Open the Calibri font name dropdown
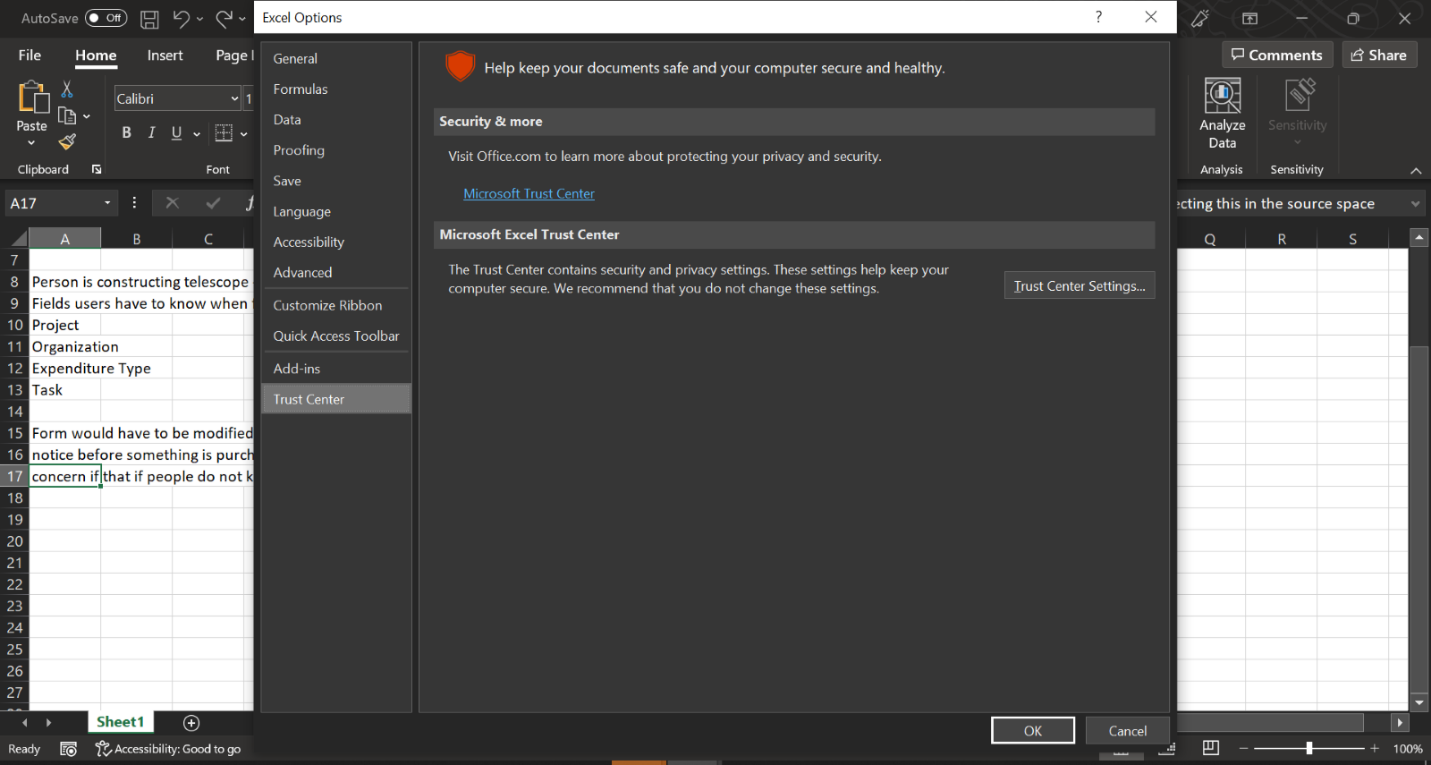This screenshot has width=1431, height=765. point(234,99)
